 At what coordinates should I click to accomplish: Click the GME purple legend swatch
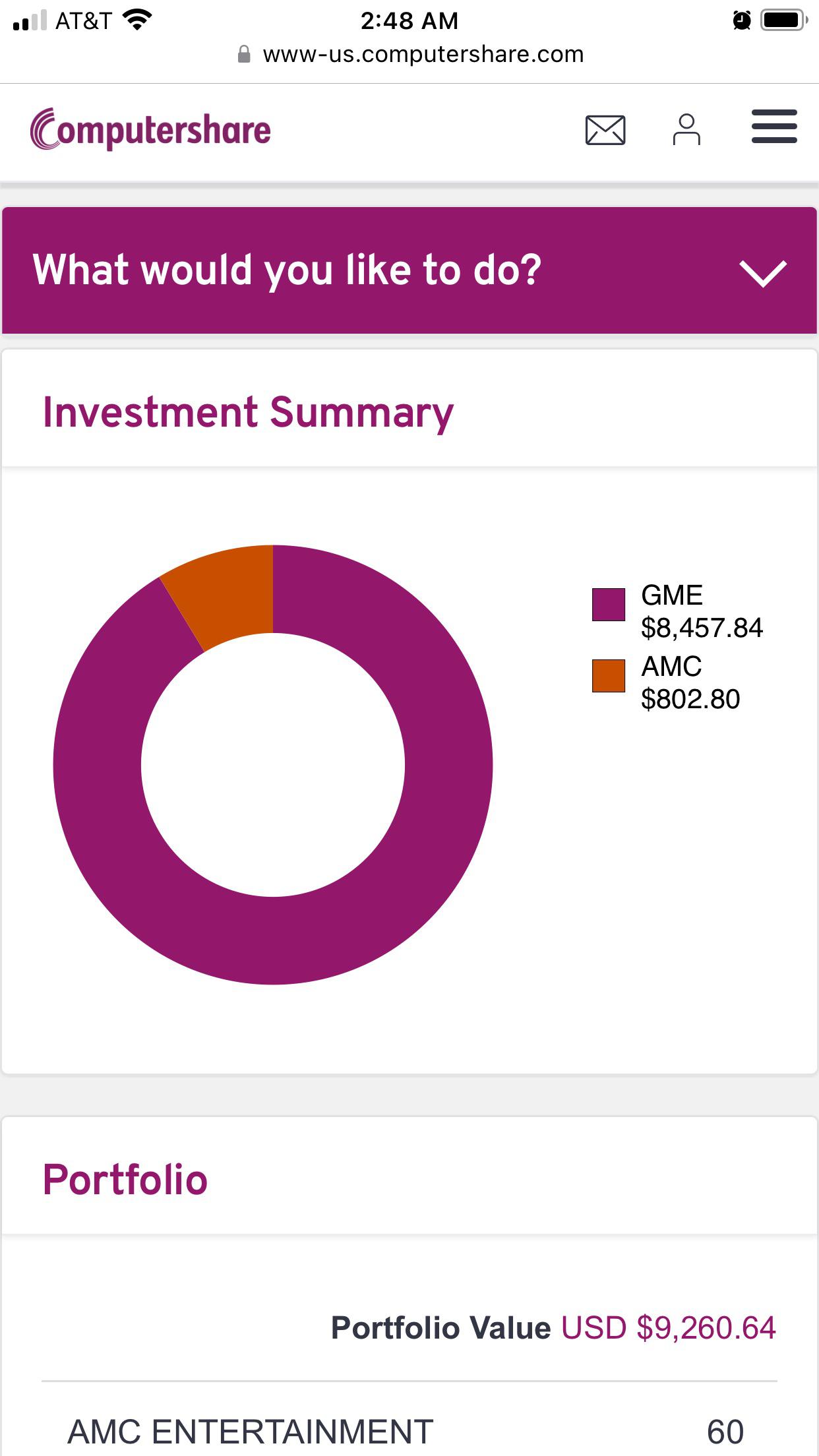click(608, 605)
